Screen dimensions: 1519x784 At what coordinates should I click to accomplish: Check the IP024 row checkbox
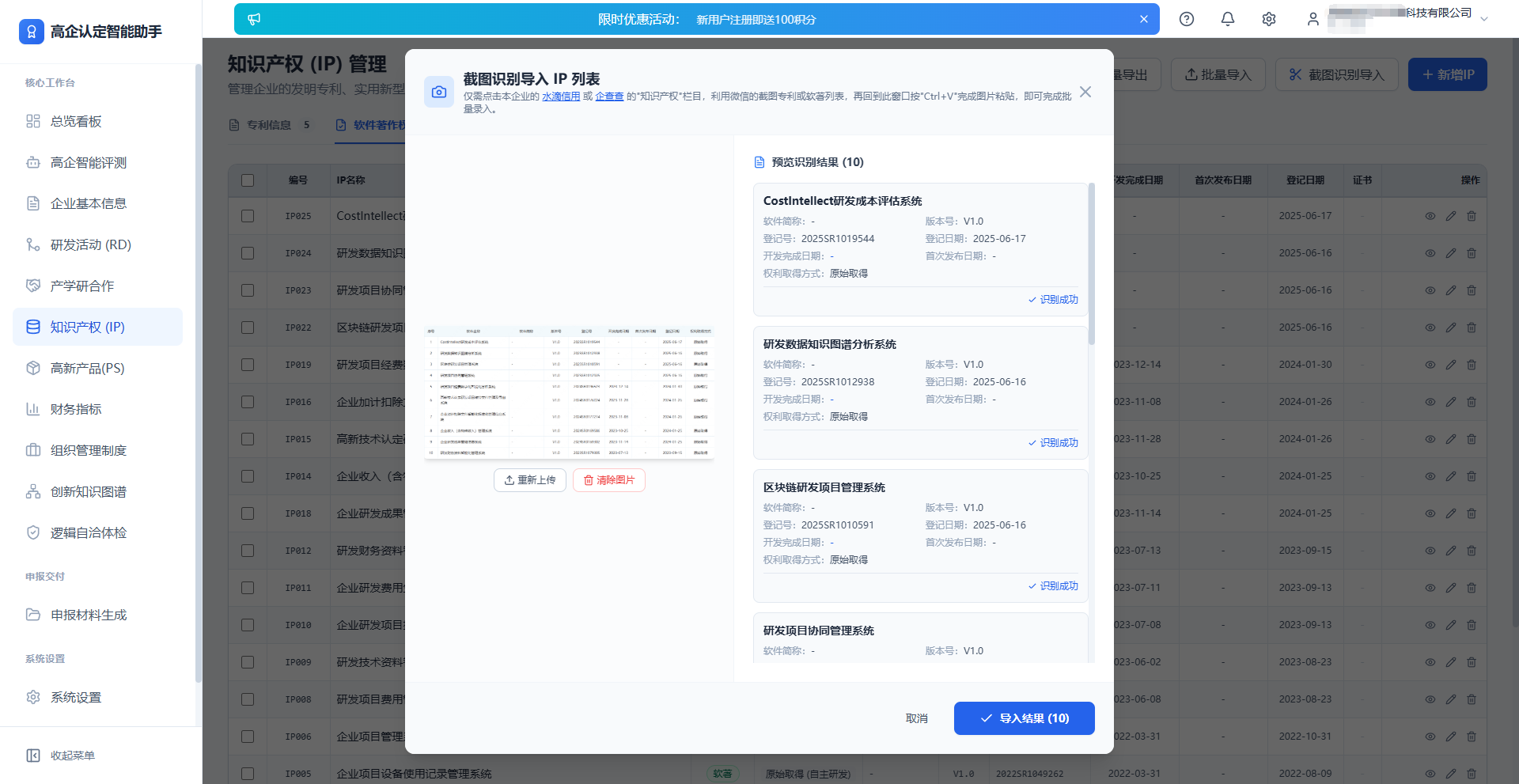tap(248, 253)
